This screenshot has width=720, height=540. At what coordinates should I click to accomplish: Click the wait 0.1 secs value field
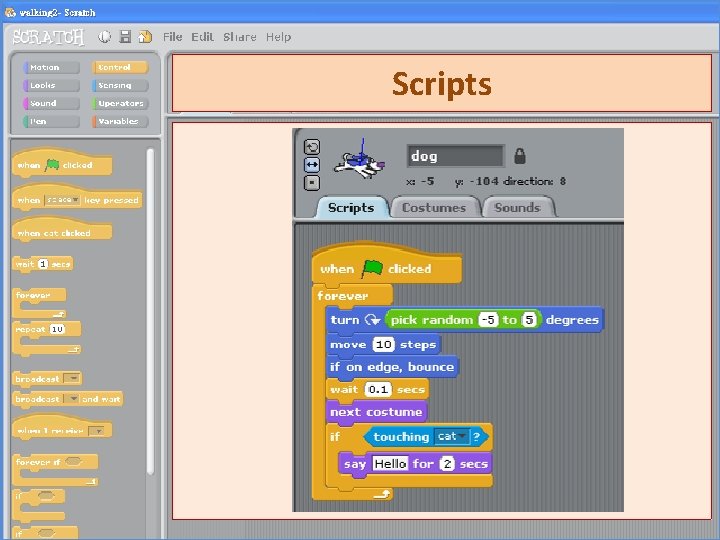coord(378,389)
